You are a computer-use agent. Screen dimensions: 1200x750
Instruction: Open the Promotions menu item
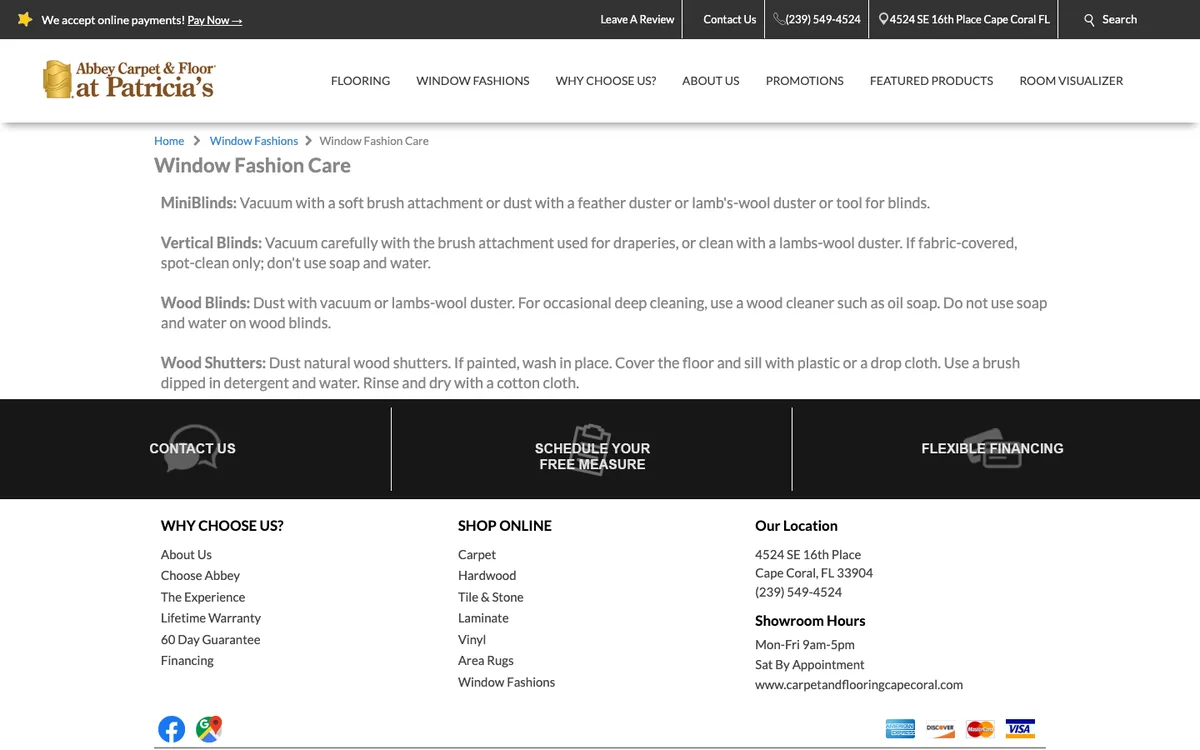point(805,81)
